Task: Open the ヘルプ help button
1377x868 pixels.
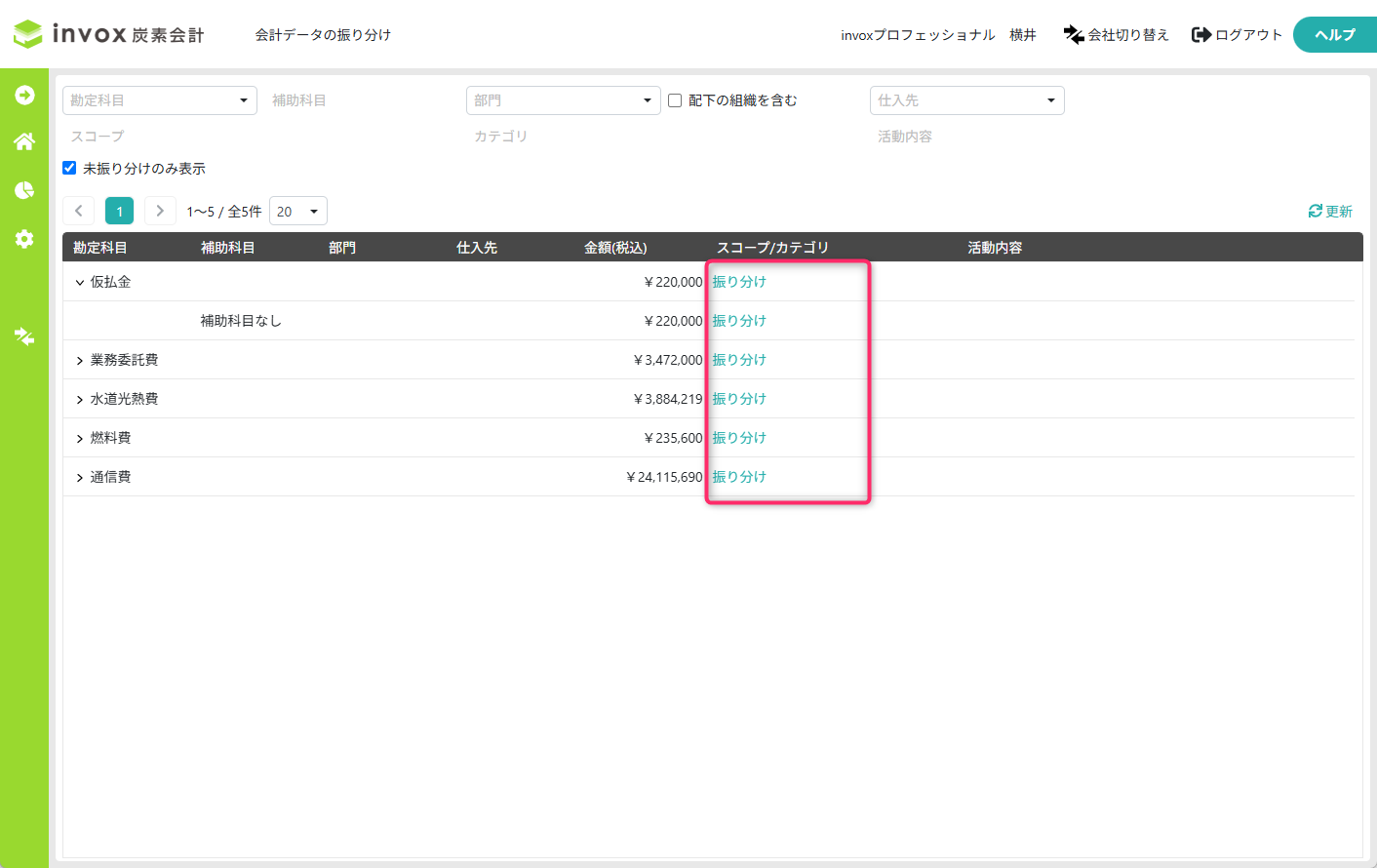Action: point(1335,34)
